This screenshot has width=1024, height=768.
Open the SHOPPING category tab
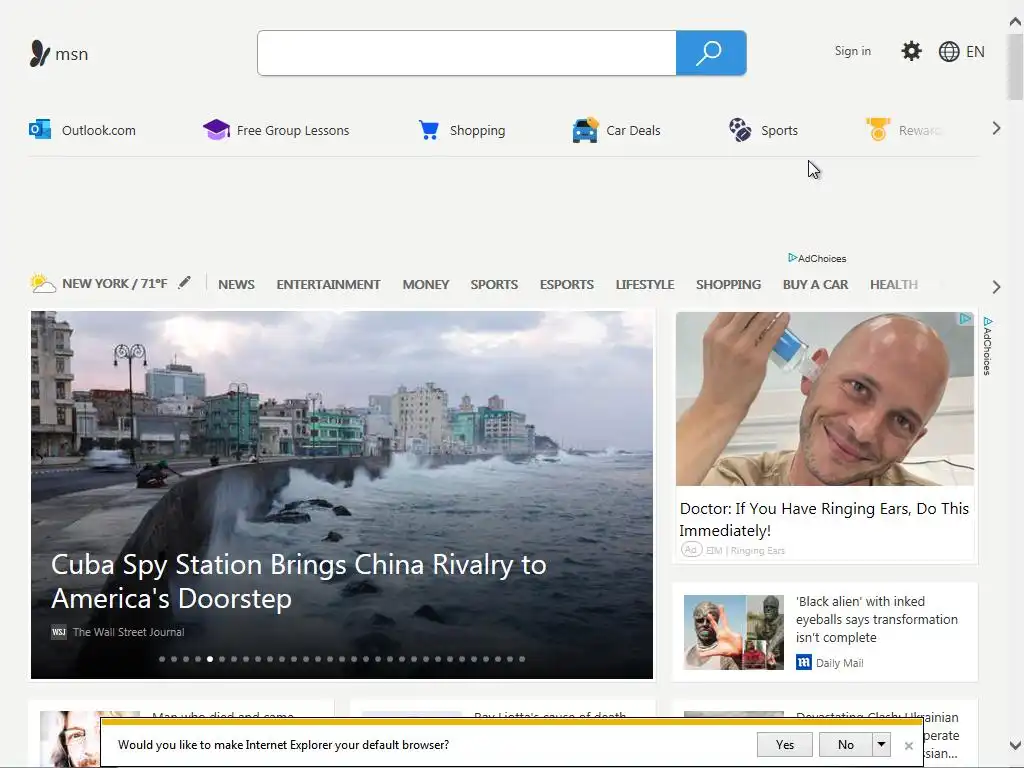(x=728, y=285)
